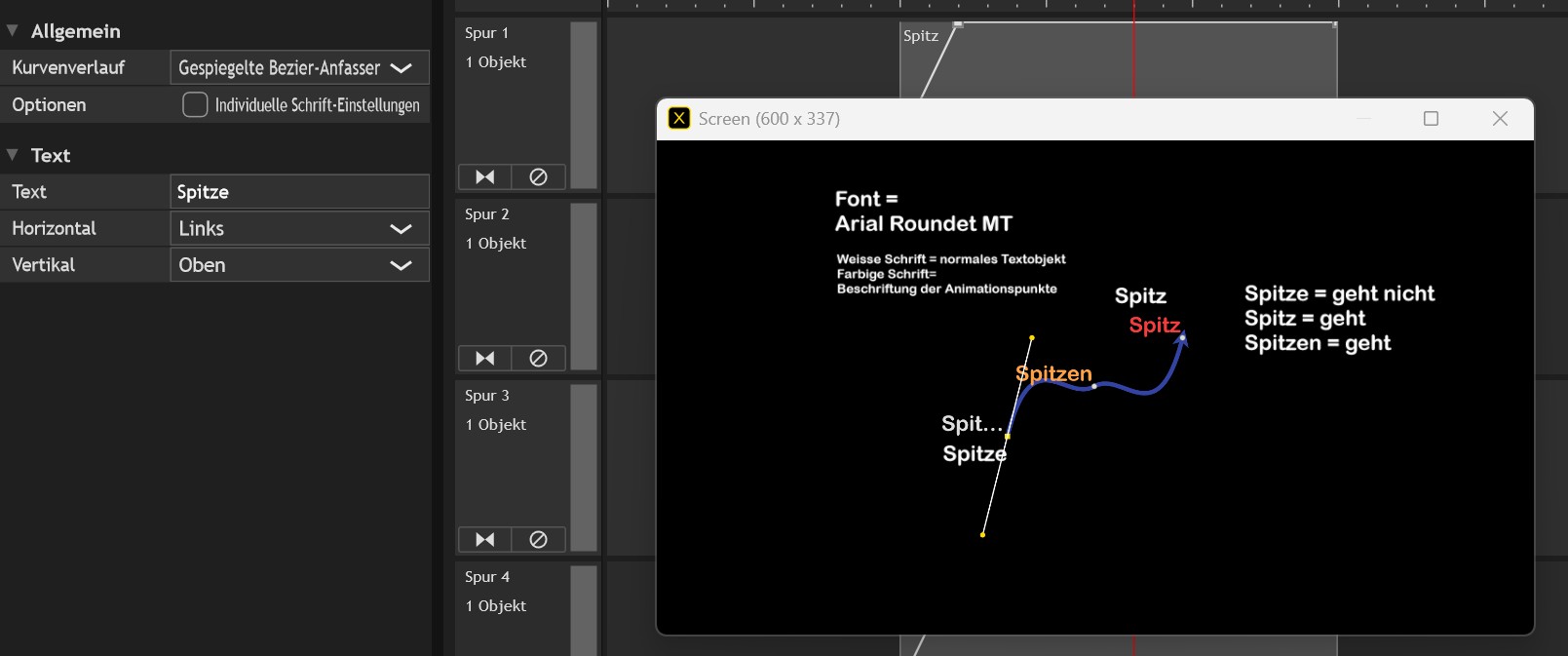Image resolution: width=1568 pixels, height=656 pixels.
Task: Open Vertikal alignment dropdown Oben
Action: coord(299,265)
